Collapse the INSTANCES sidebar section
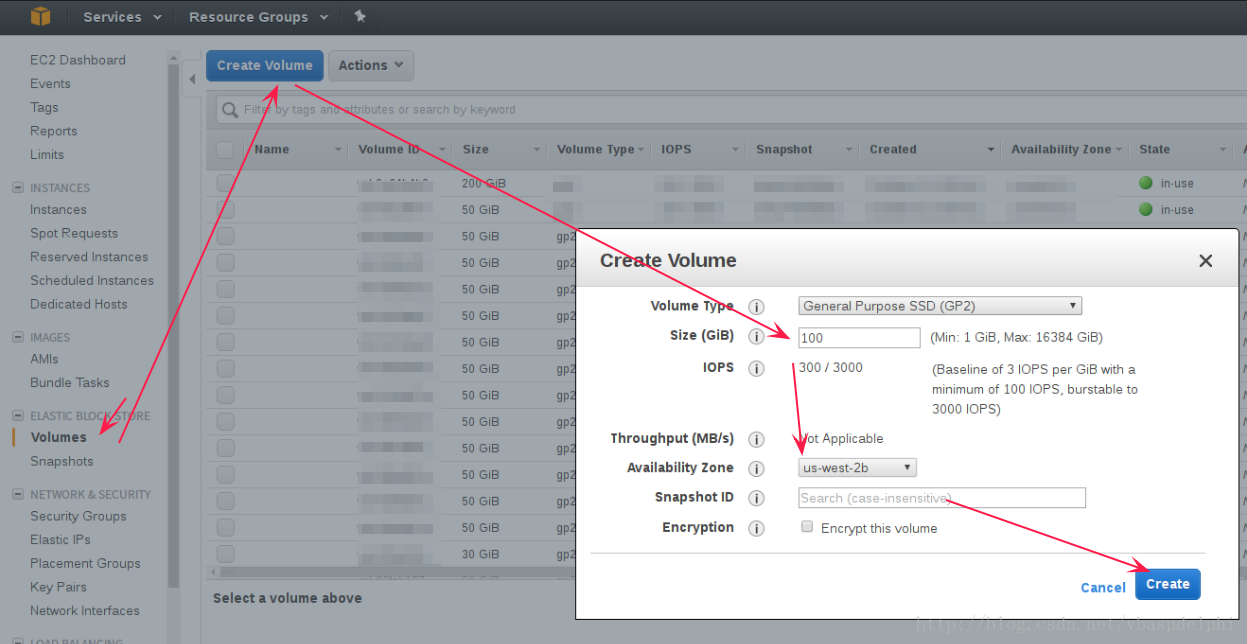Viewport: 1247px width, 644px height. [x=17, y=187]
